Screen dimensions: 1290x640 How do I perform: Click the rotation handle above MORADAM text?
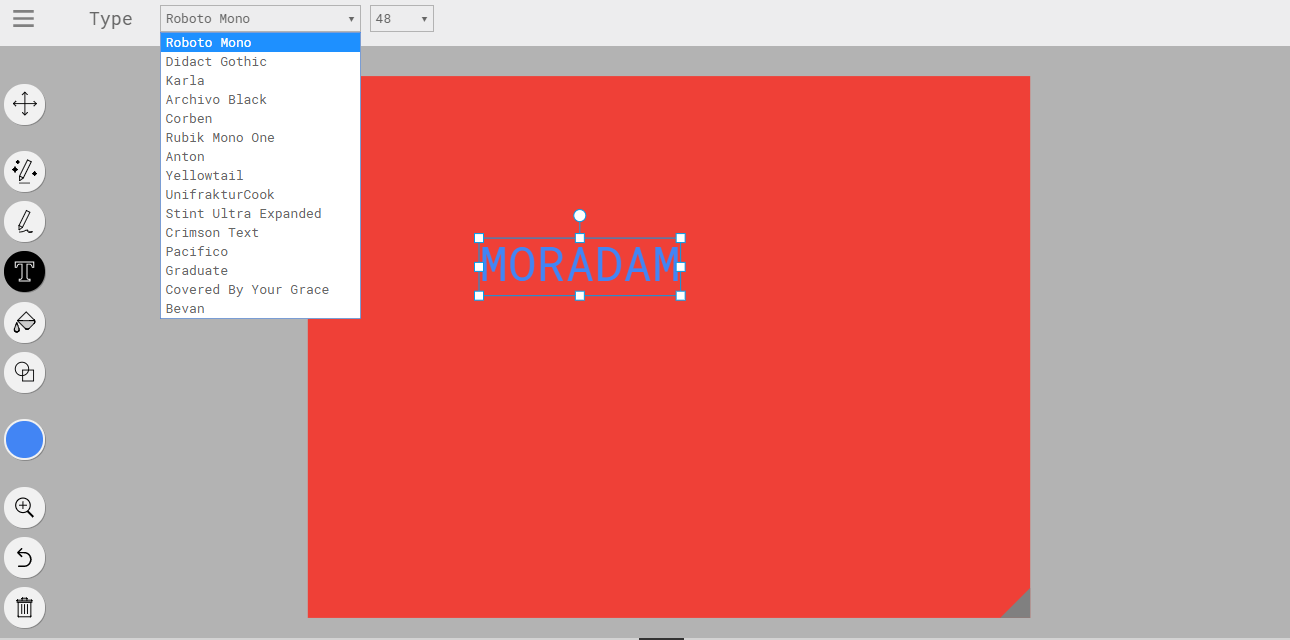(580, 216)
